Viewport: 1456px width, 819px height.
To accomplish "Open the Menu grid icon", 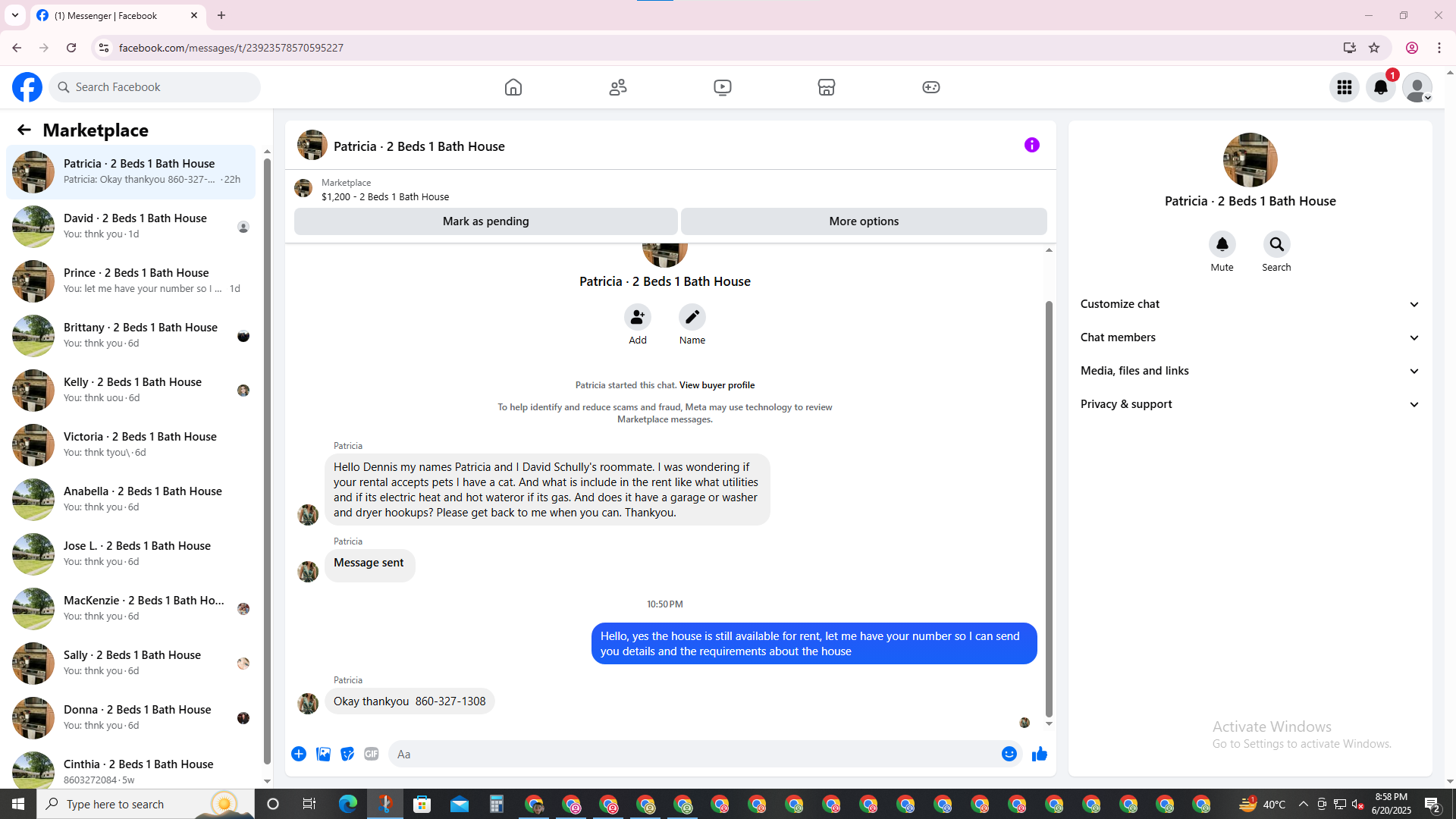I will 1345,87.
